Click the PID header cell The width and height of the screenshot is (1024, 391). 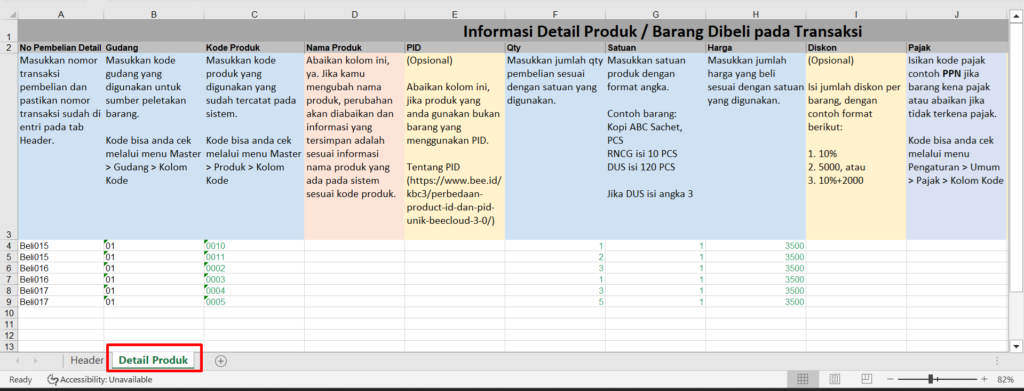(455, 48)
